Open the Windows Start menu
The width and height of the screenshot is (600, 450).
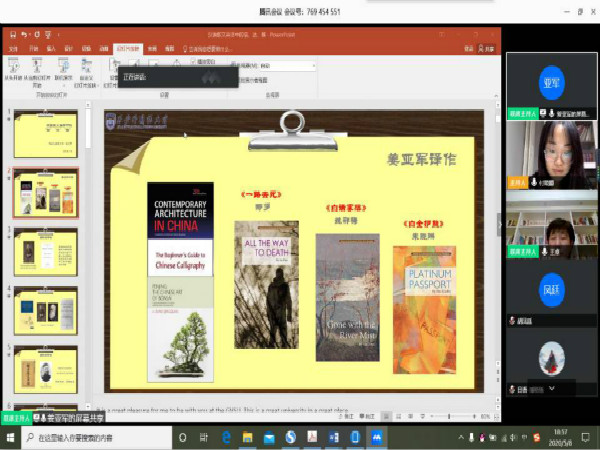click(10, 437)
